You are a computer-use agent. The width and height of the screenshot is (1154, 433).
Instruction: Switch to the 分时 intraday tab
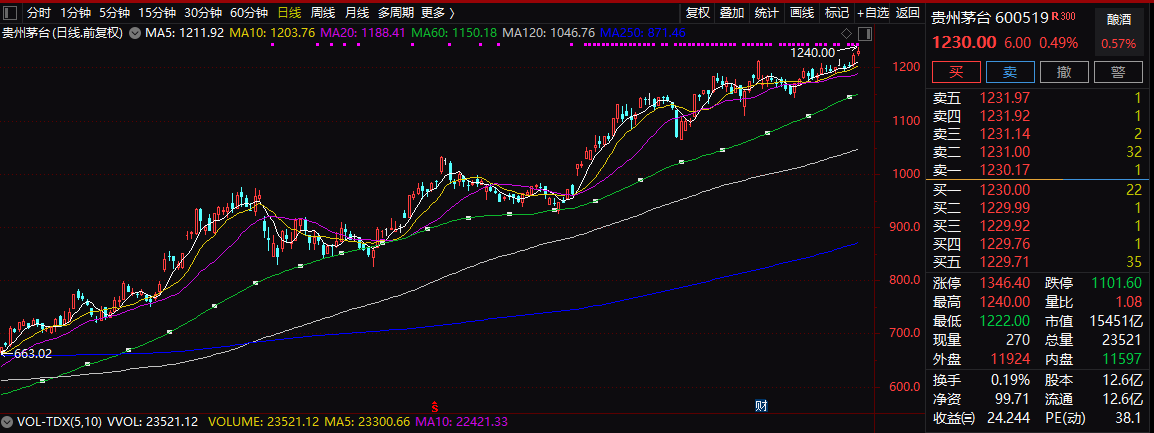click(x=37, y=13)
